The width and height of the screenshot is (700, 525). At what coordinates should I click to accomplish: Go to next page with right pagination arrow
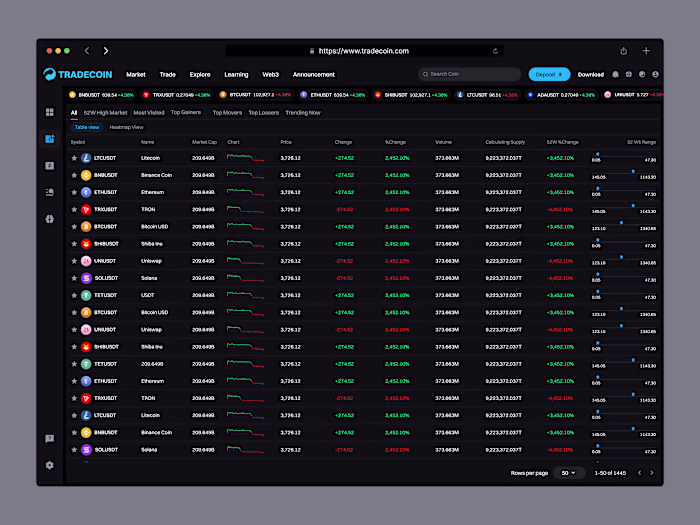click(652, 473)
